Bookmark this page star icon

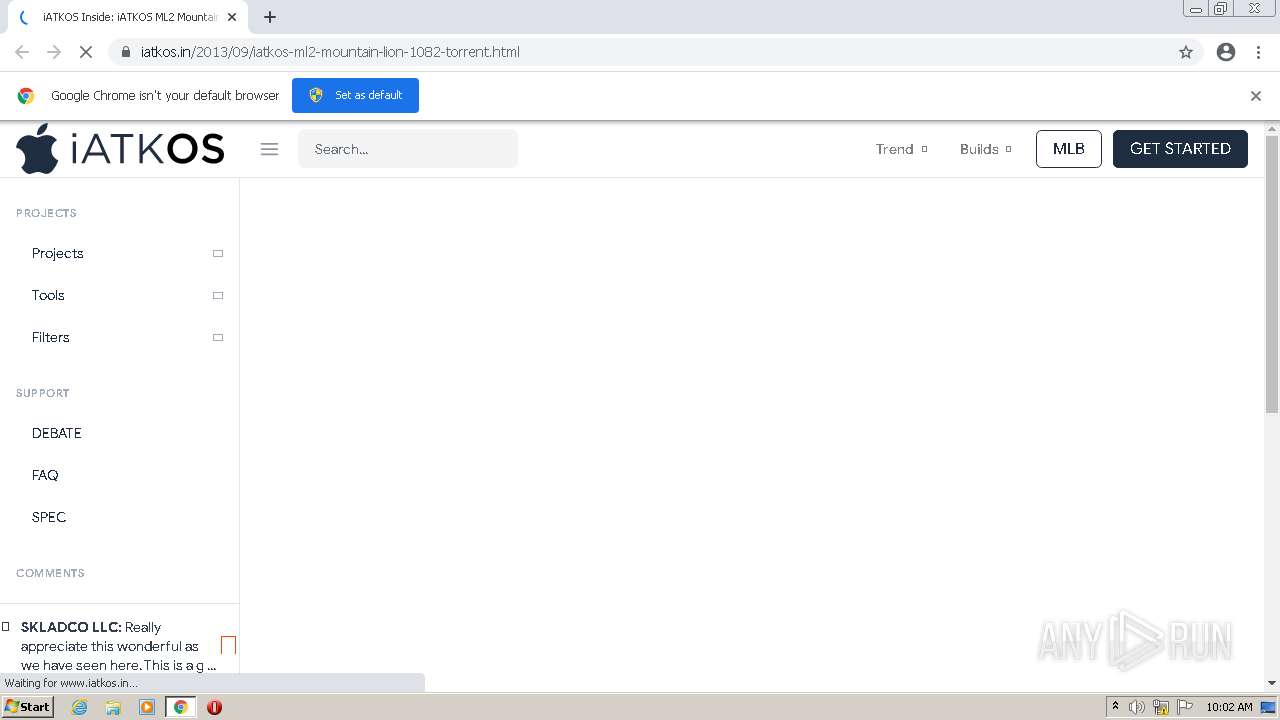coord(1186,52)
